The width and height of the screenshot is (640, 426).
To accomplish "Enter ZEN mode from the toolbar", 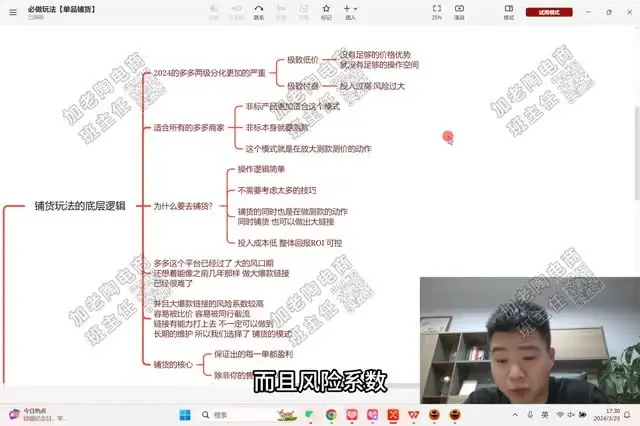I will pyautogui.click(x=436, y=11).
